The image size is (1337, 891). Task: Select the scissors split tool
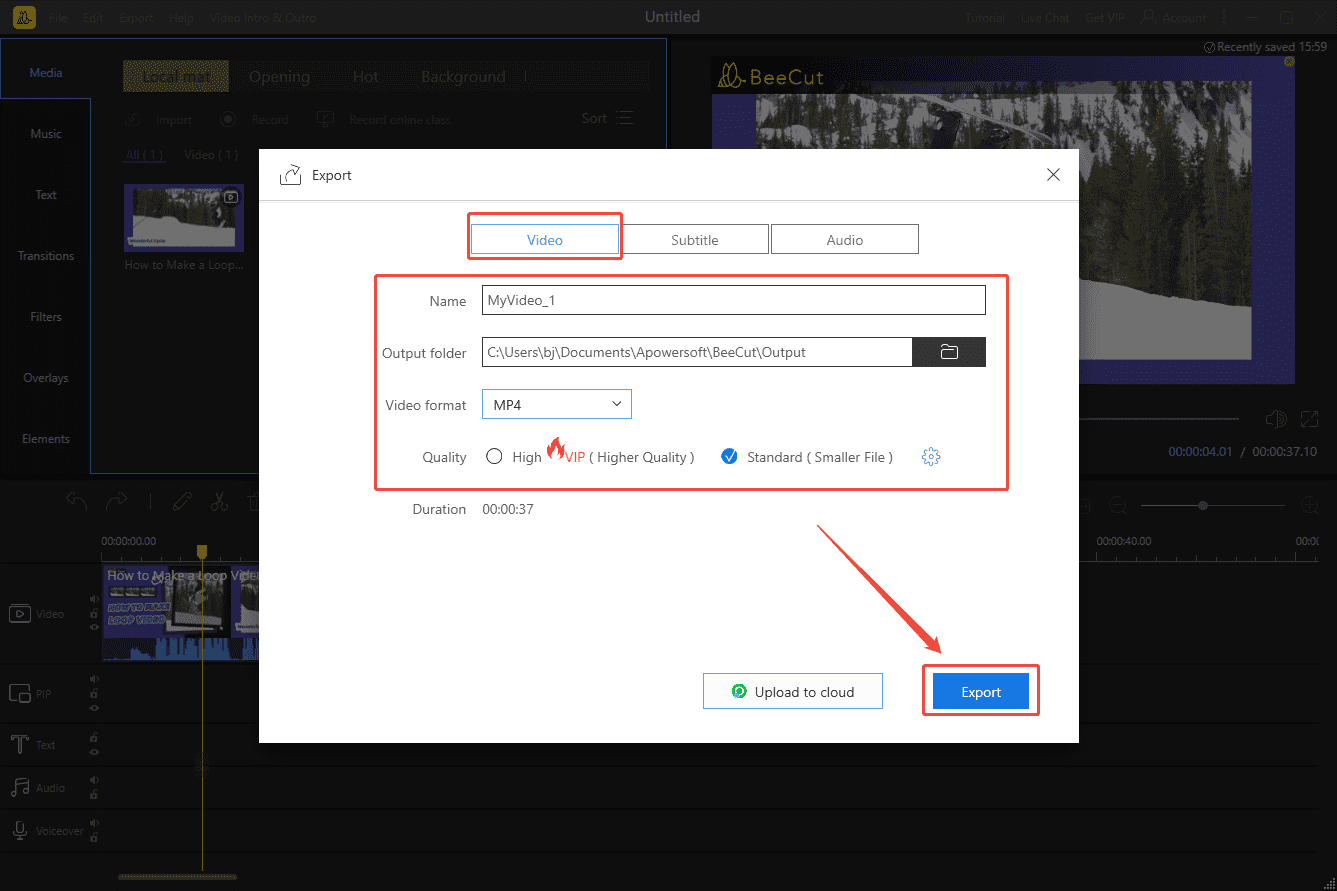tap(219, 501)
